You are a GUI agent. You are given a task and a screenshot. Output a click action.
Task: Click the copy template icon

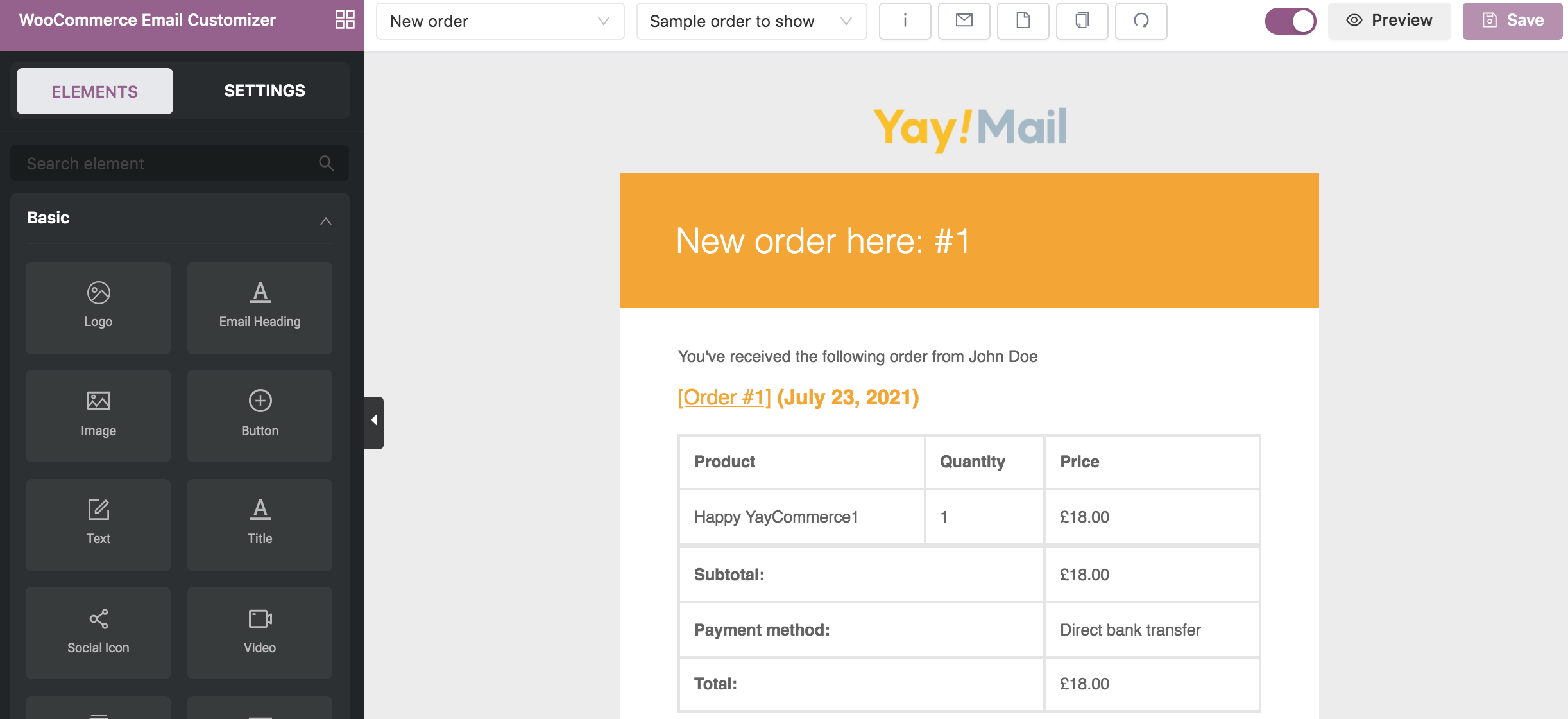pyautogui.click(x=1082, y=21)
